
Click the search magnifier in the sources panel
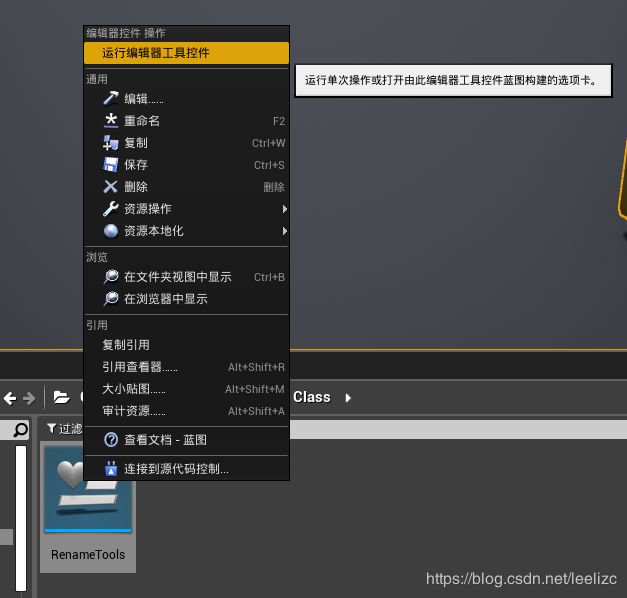pos(20,430)
